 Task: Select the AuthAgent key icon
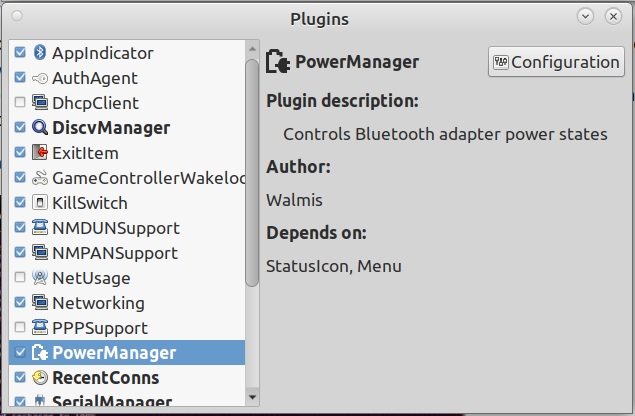[40, 78]
